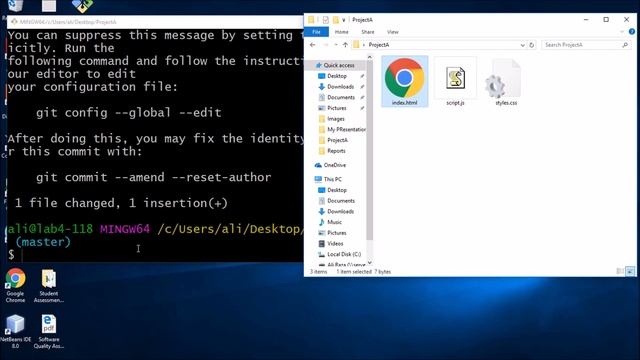Viewport: 640px width, 360px height.
Task: Open the File menu tab
Action: point(316,32)
